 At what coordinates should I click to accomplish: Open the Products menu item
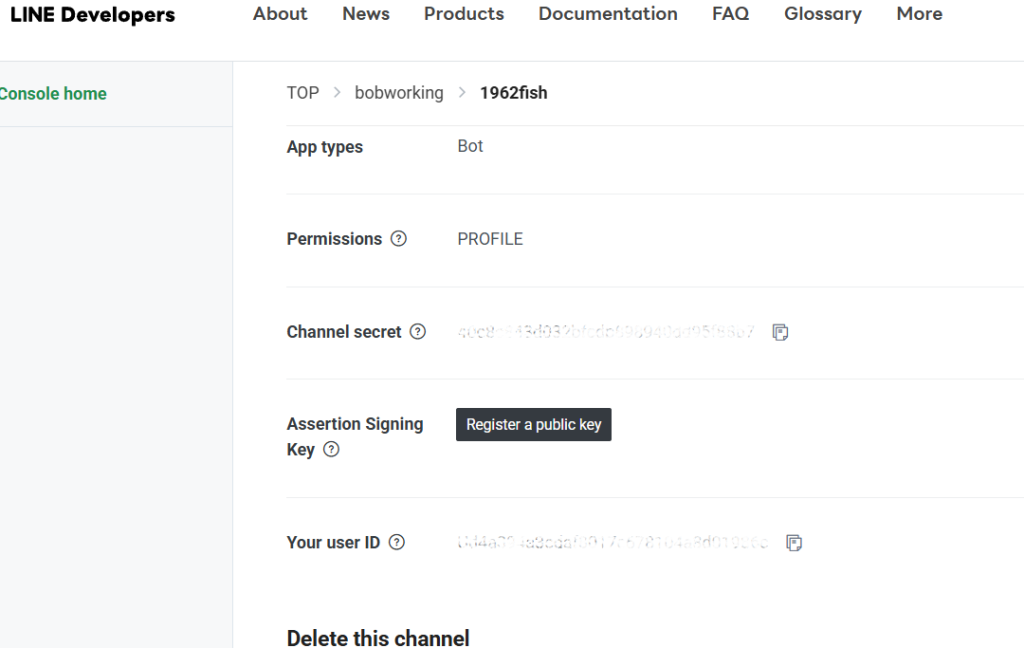tap(464, 14)
